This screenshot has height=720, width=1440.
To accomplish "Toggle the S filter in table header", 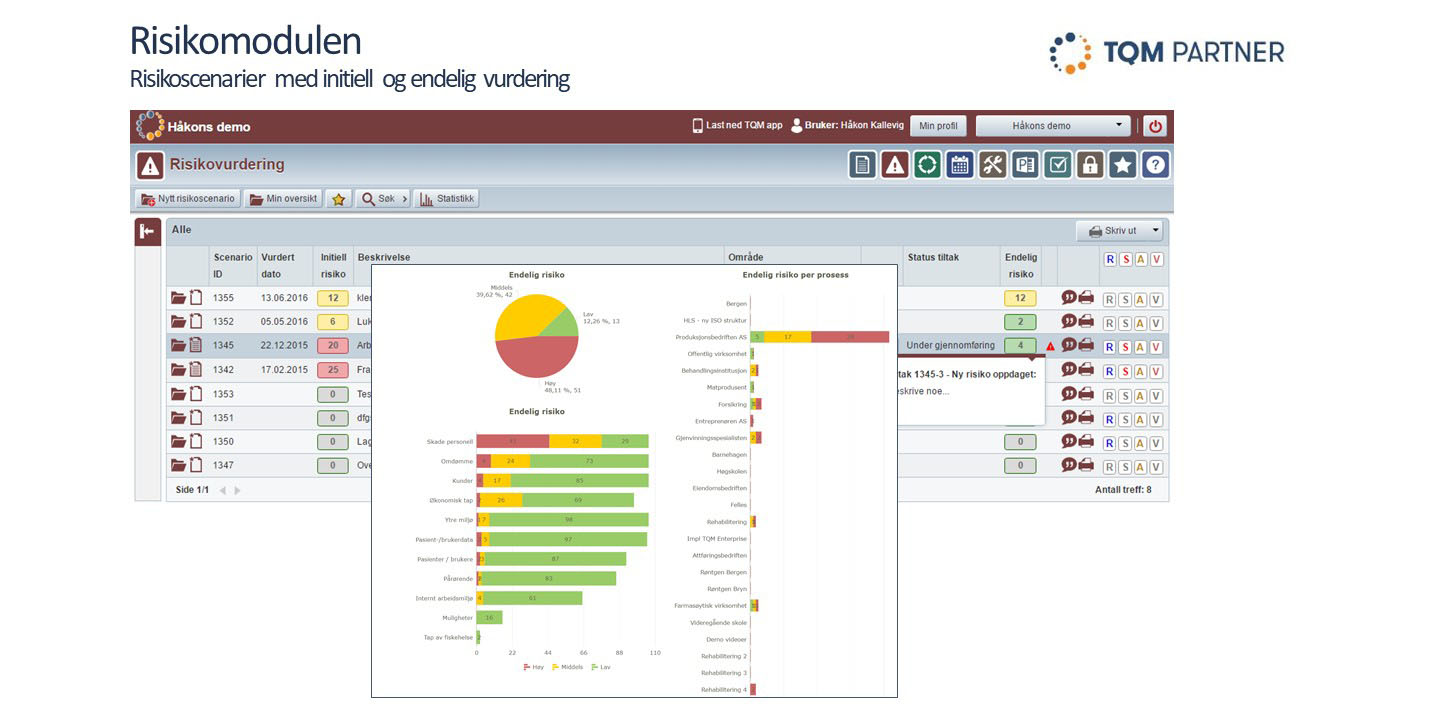I will (x=1125, y=259).
